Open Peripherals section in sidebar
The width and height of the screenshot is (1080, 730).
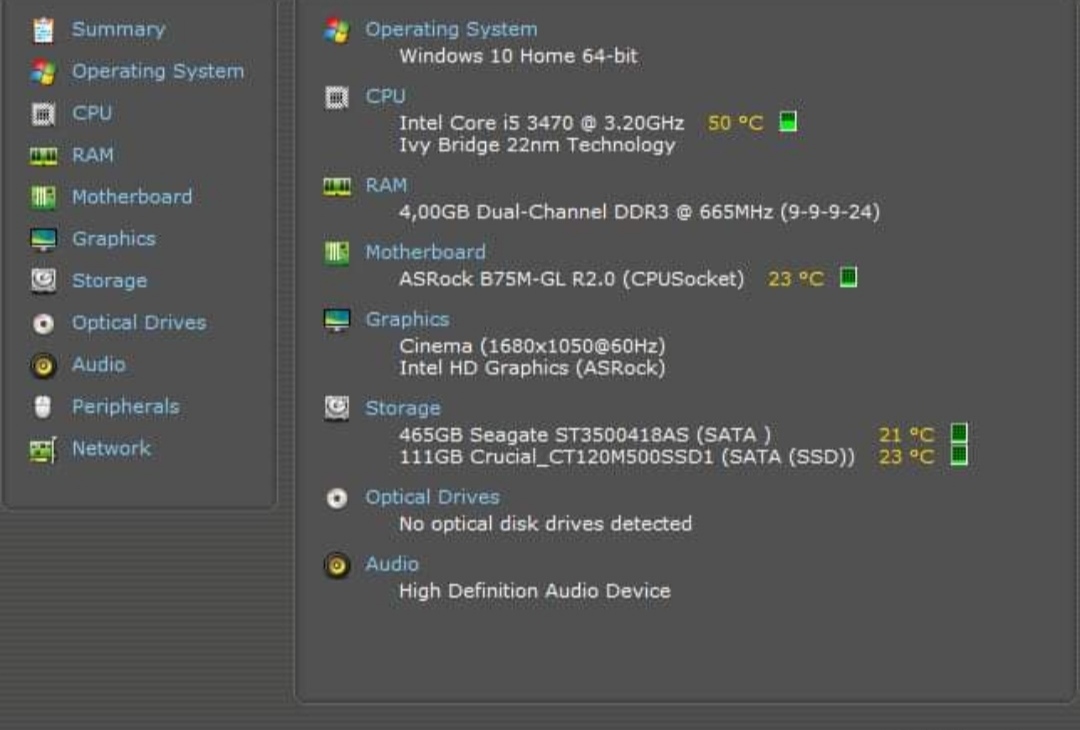coord(125,407)
